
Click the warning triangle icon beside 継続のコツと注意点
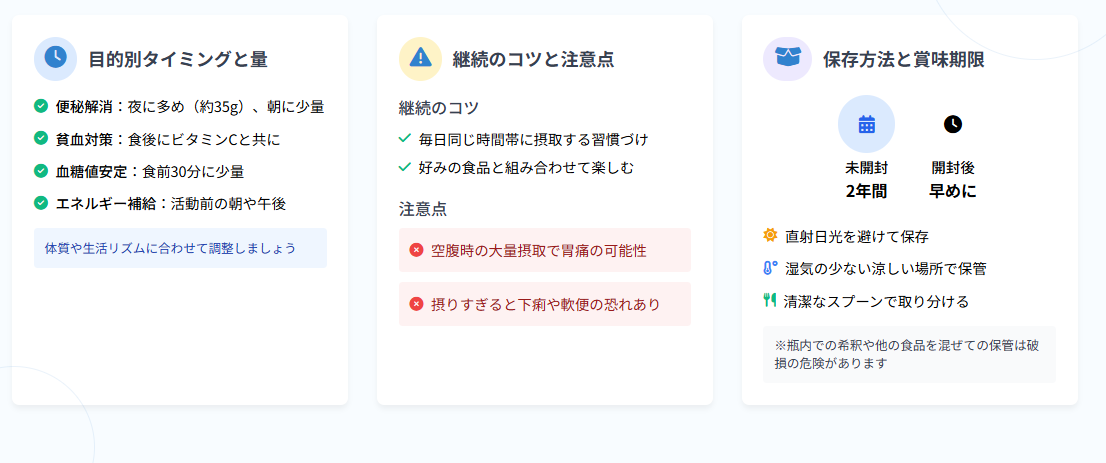(420, 58)
